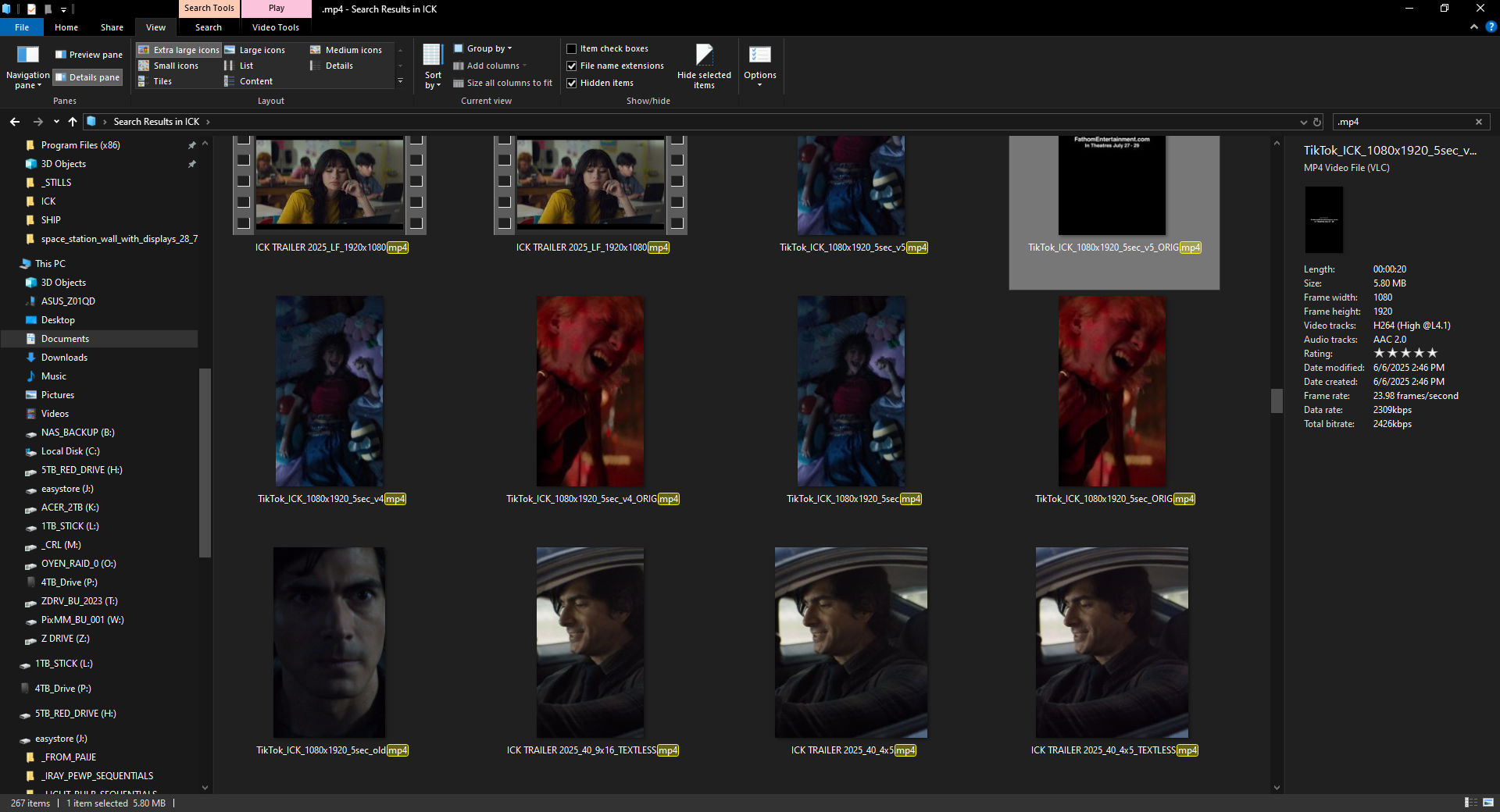Open Documents in the navigation pane
This screenshot has width=1500, height=812.
(99, 339)
